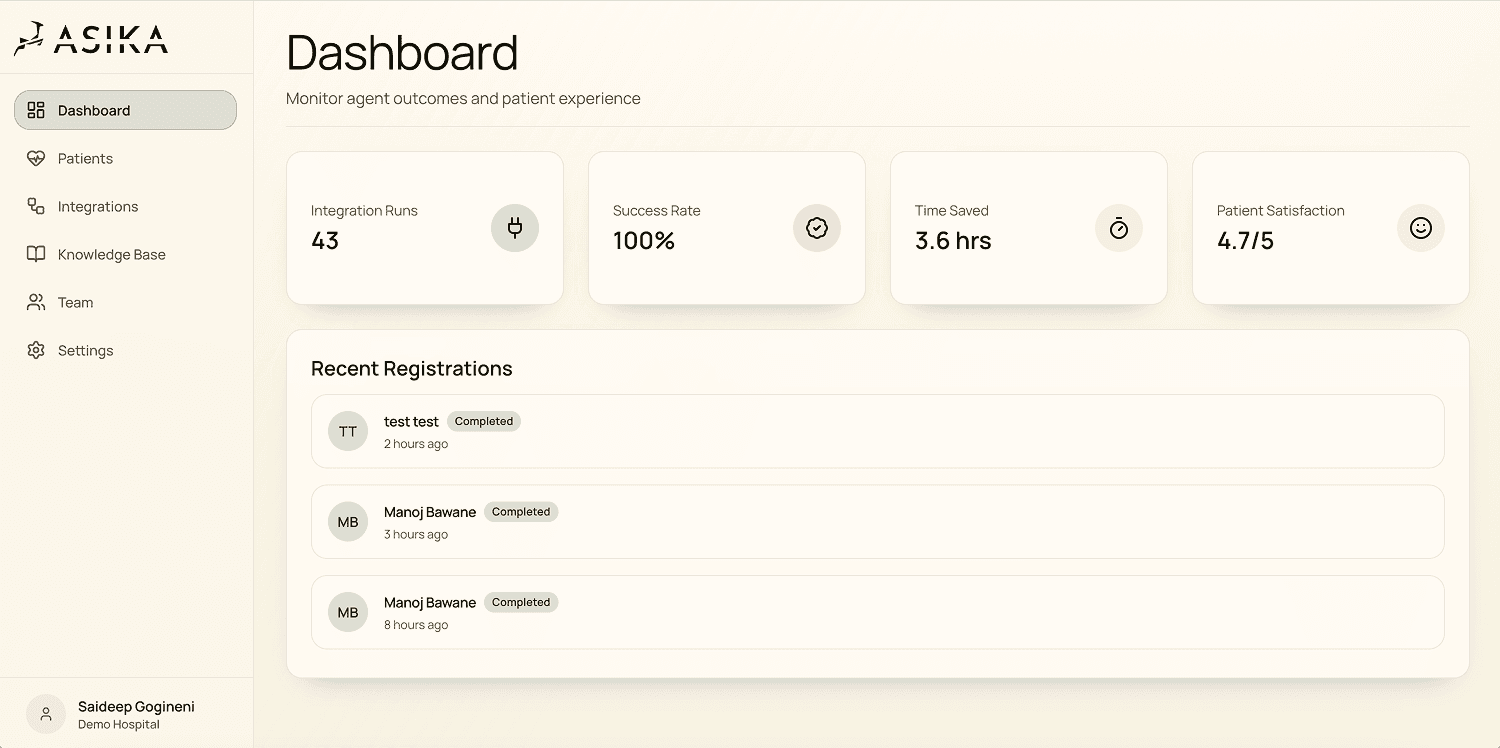
Task: Click the ASIKA wordmark
Action: 111,39
